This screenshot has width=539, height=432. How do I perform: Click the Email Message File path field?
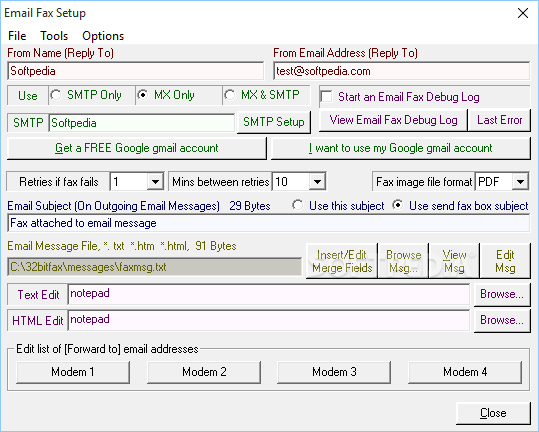[154, 267]
